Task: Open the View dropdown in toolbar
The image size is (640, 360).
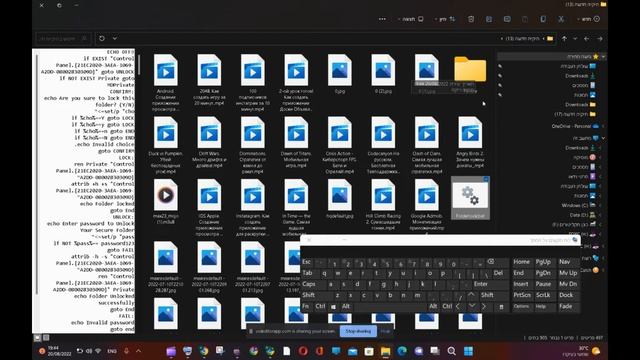Action: click(411, 19)
